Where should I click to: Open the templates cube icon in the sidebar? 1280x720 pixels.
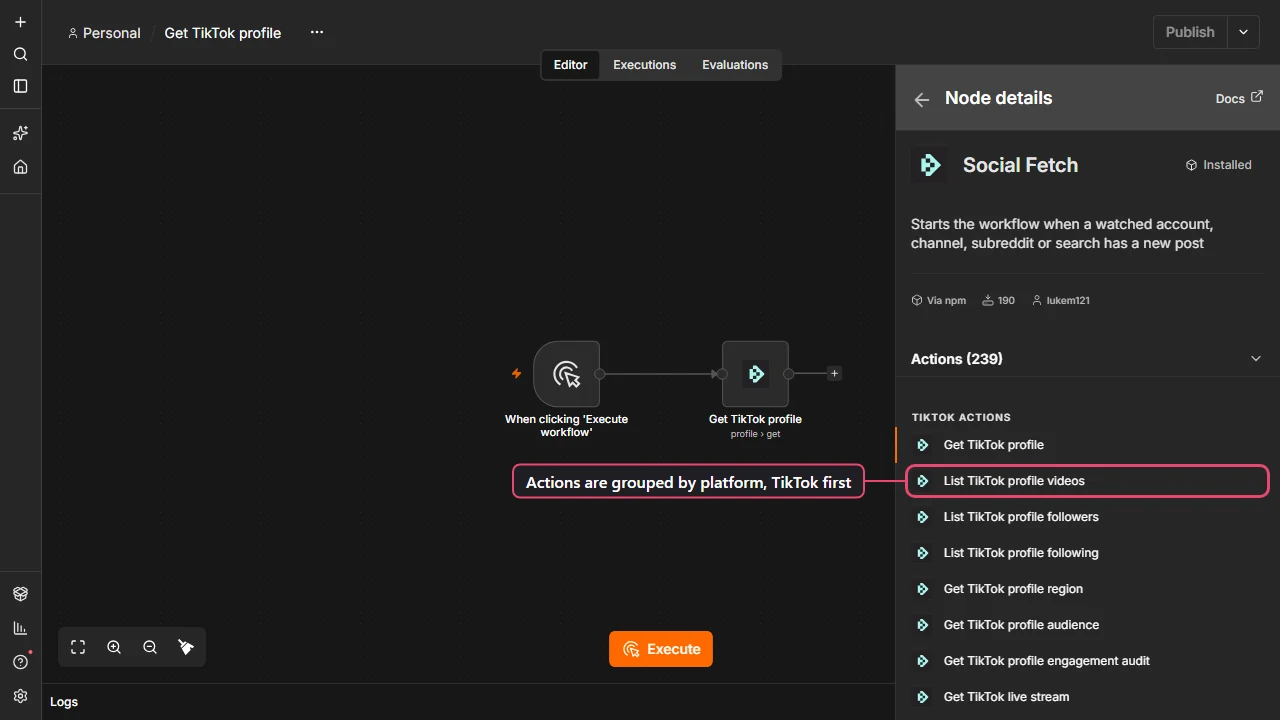tap(20, 594)
